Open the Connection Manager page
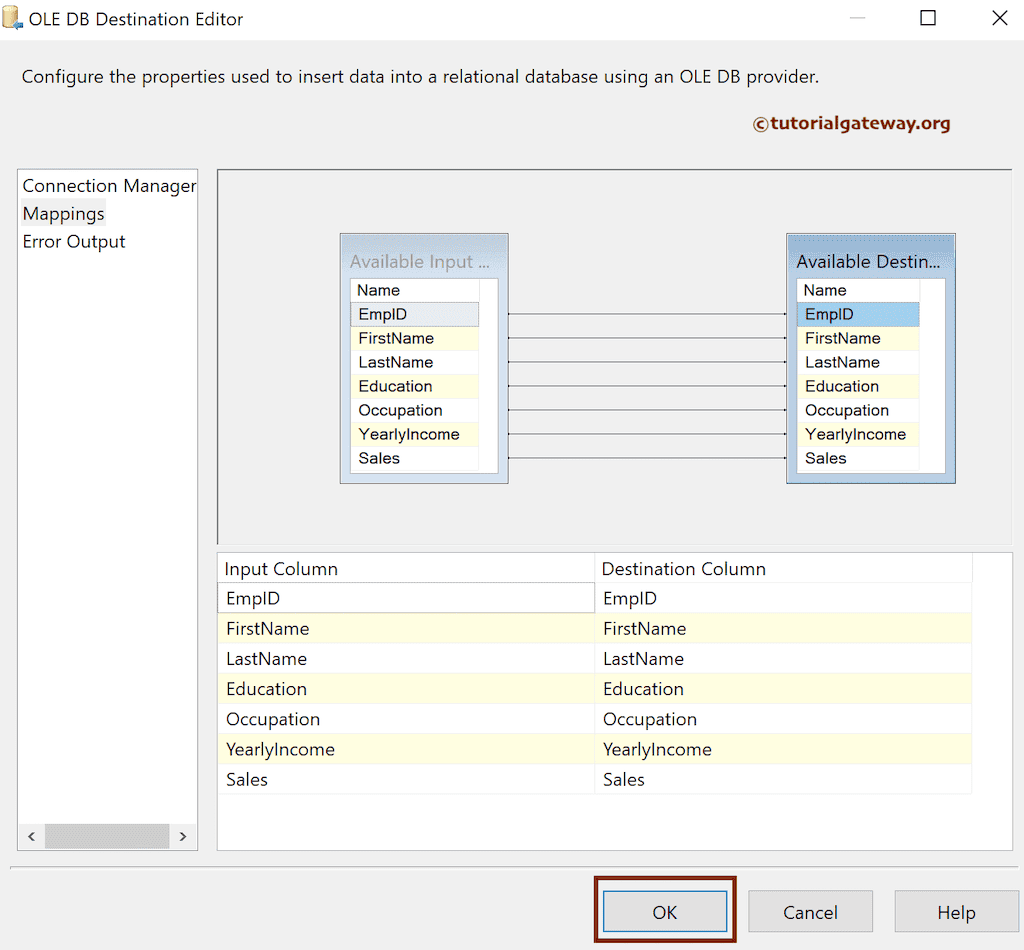Screen dimensions: 1024x950 [x=108, y=185]
